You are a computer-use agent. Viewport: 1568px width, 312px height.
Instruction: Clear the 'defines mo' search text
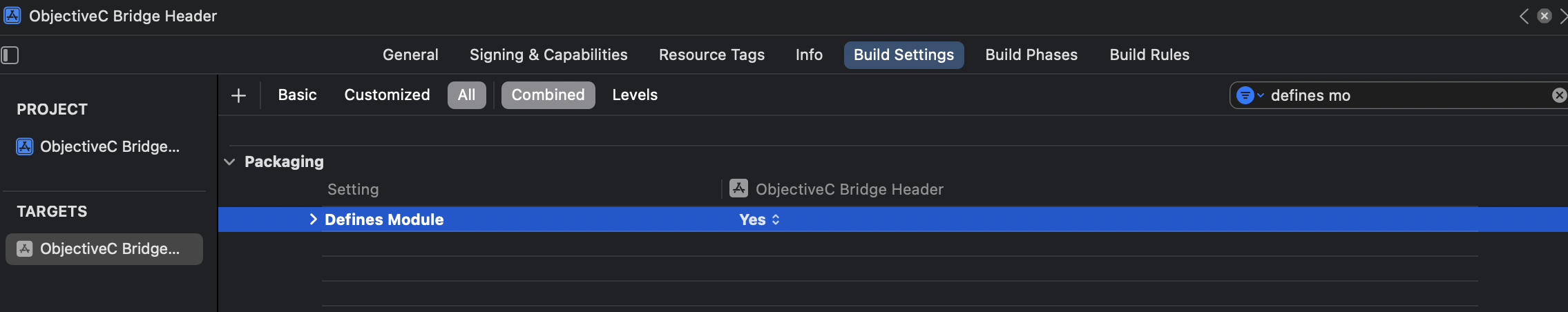[1559, 95]
